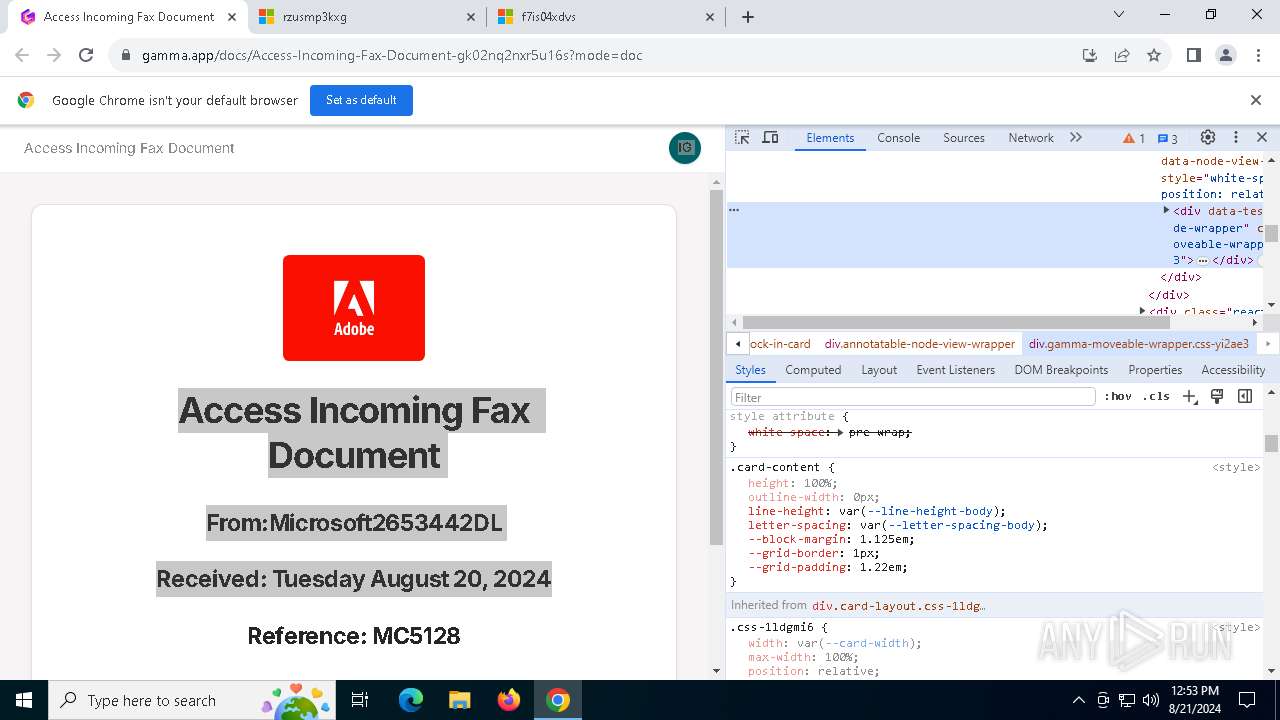Open the Chrome side panel icon
The image size is (1280, 720).
click(1193, 55)
